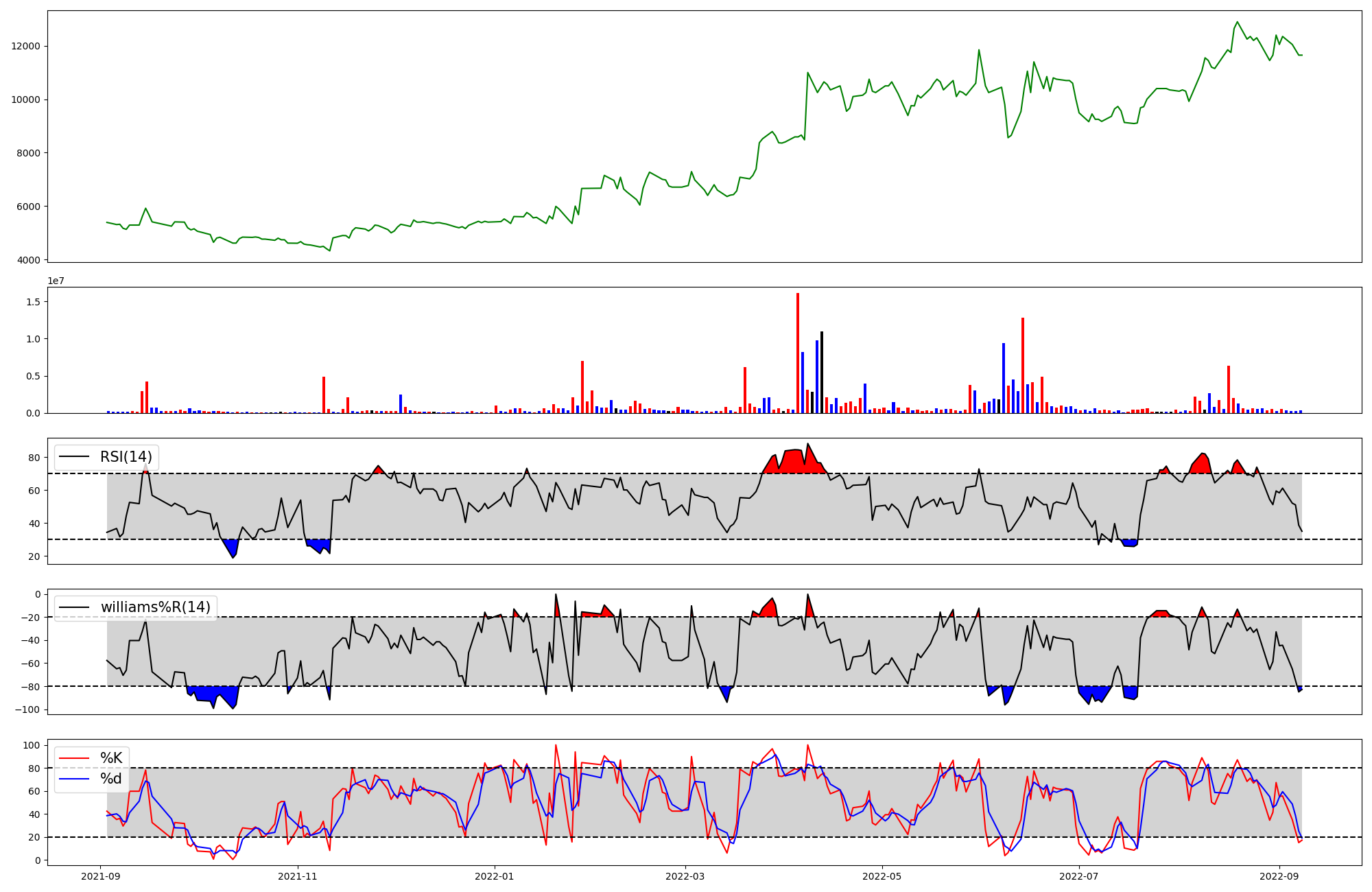1372x892 pixels.
Task: Click the tallest red volume bar
Action: [798, 353]
